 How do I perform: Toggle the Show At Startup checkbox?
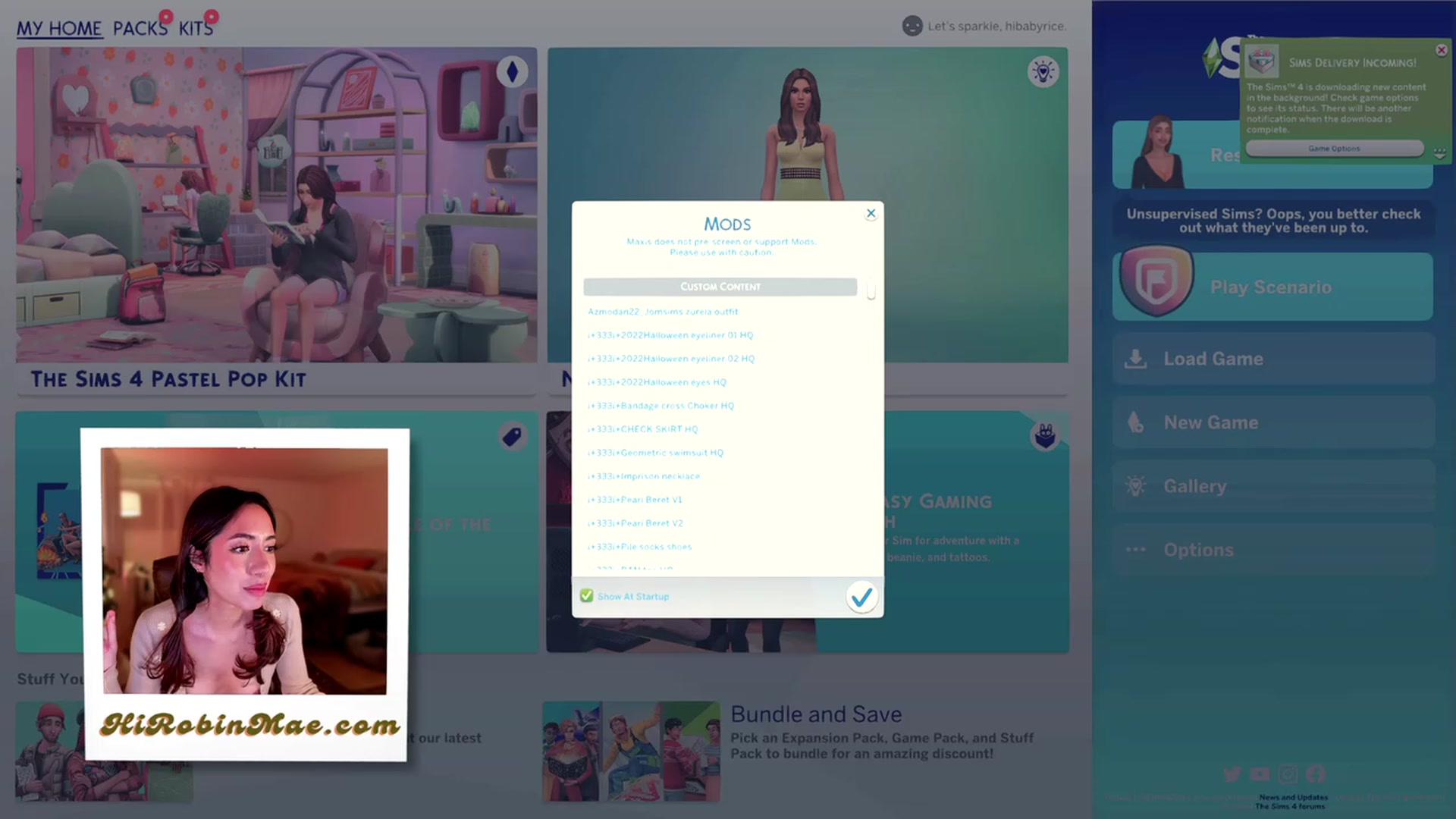pos(586,596)
